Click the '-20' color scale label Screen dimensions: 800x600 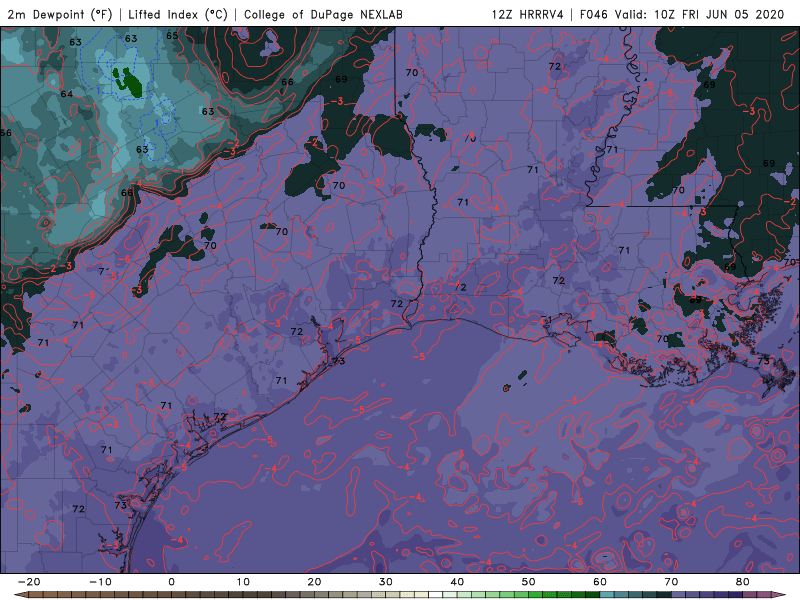(x=29, y=582)
